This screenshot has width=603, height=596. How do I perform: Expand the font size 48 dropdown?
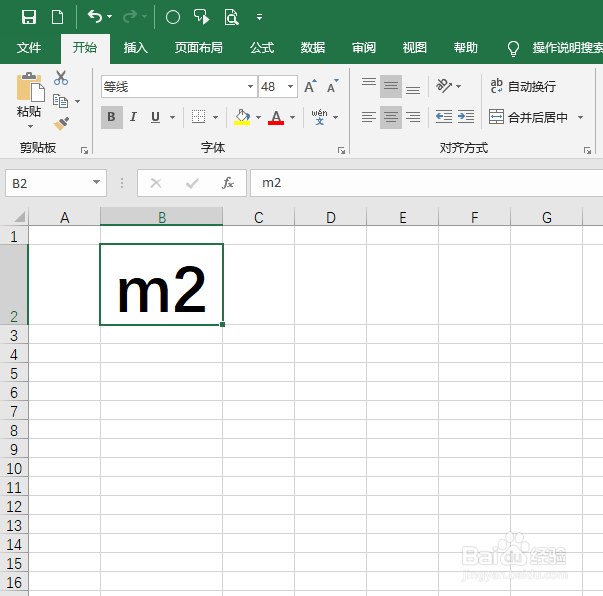pos(290,86)
